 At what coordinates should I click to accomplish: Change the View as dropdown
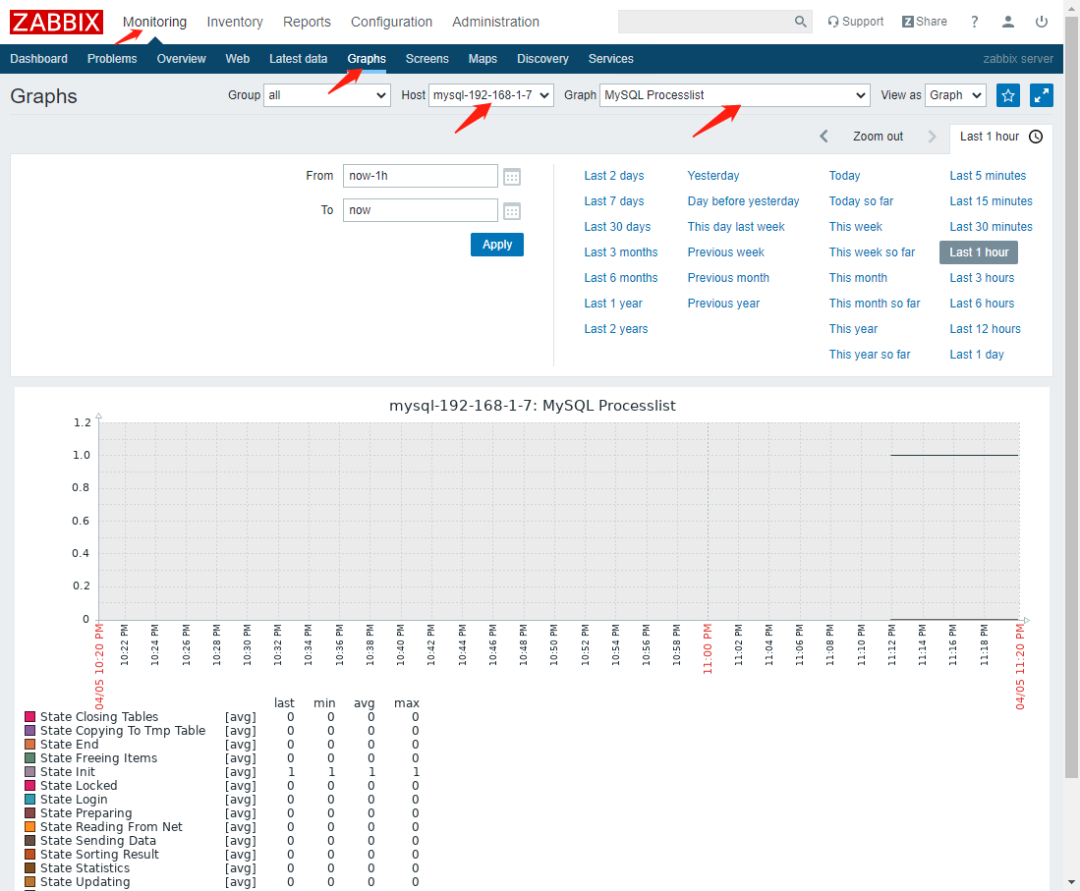click(x=955, y=95)
